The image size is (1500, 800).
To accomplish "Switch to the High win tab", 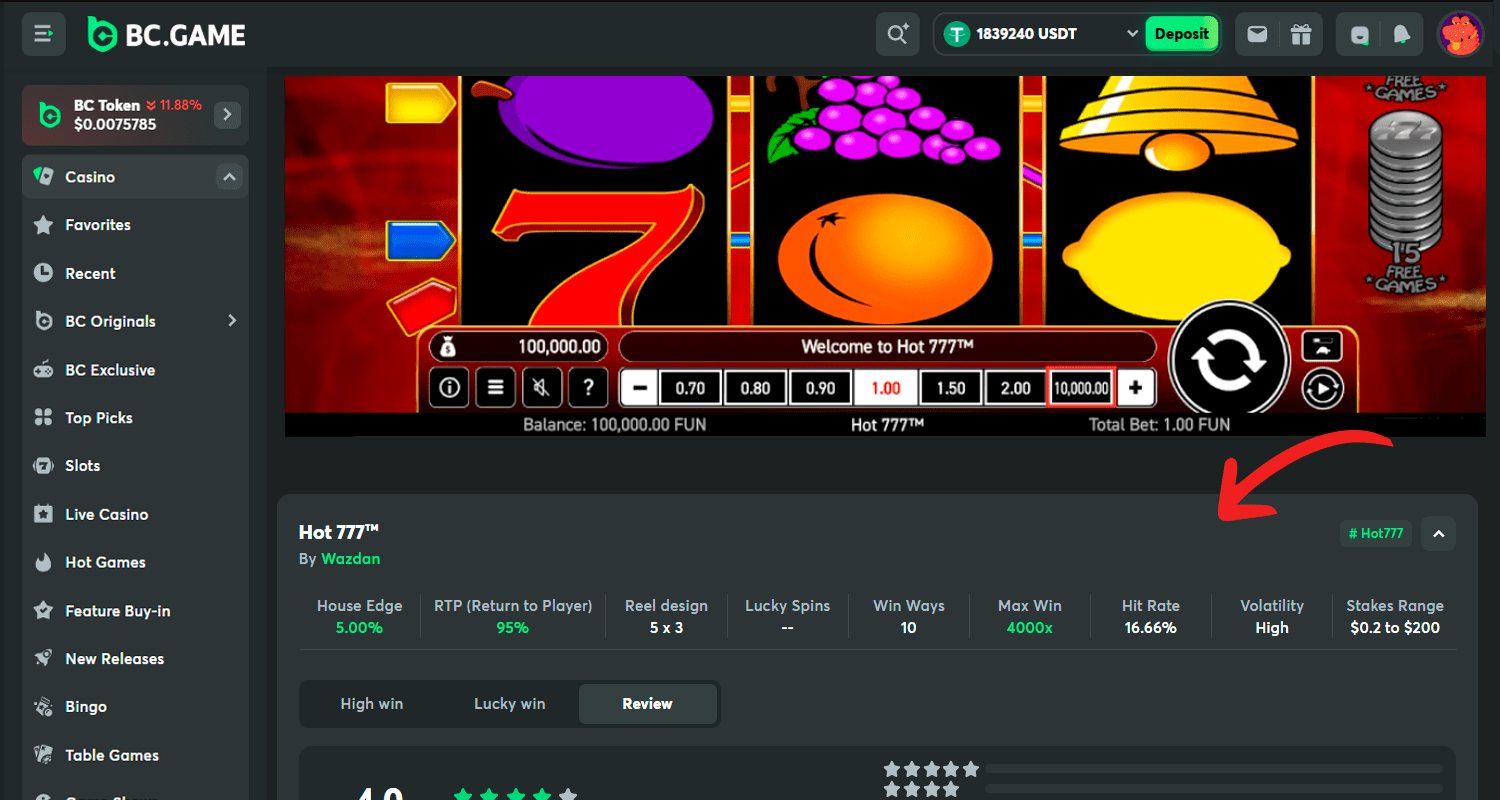I will (372, 704).
